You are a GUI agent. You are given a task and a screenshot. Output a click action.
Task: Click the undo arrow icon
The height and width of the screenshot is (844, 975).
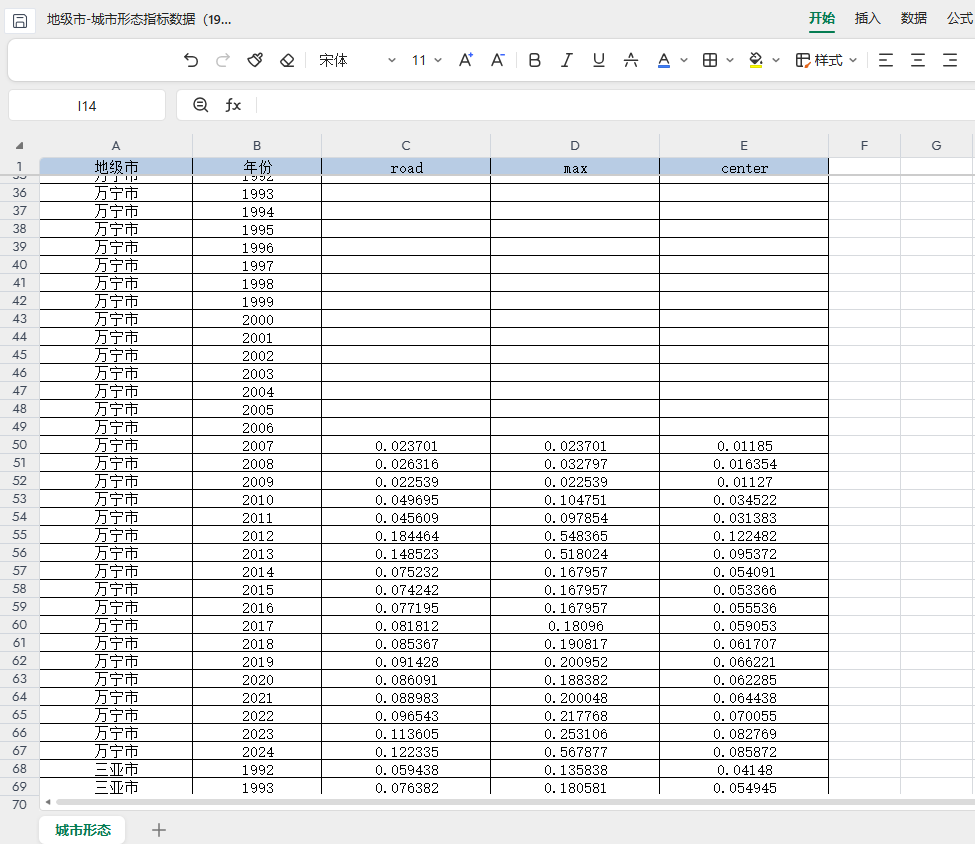tap(191, 61)
